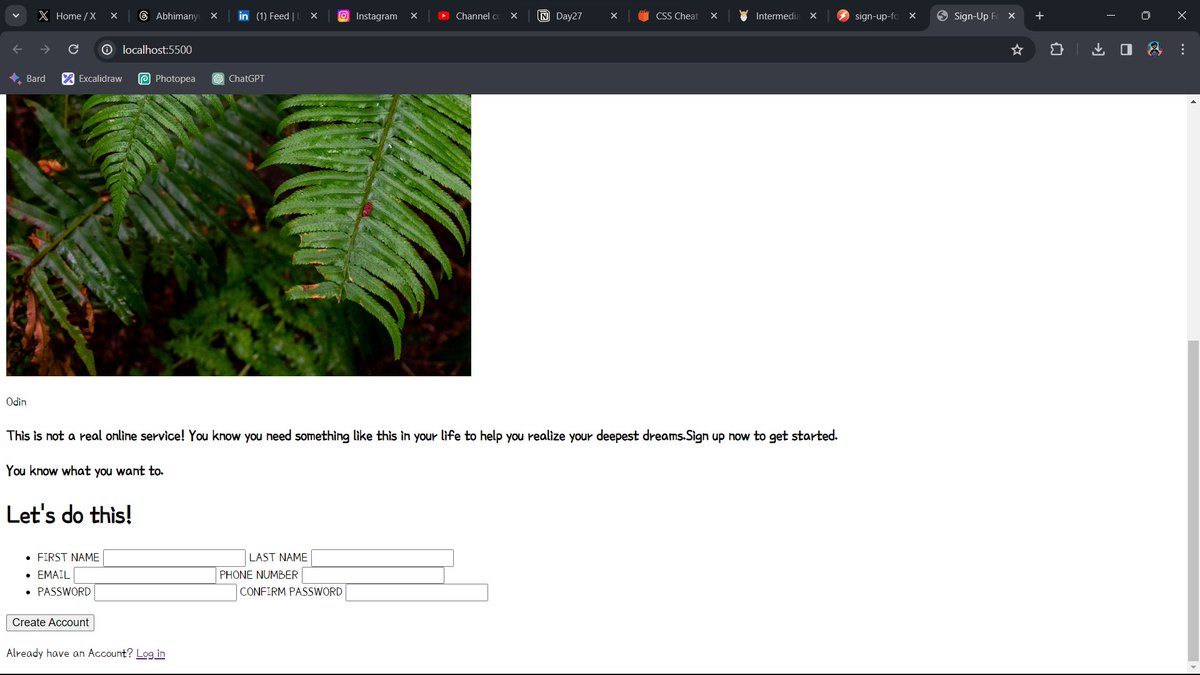Click the Create Account button
This screenshot has width=1200, height=675.
(x=50, y=622)
